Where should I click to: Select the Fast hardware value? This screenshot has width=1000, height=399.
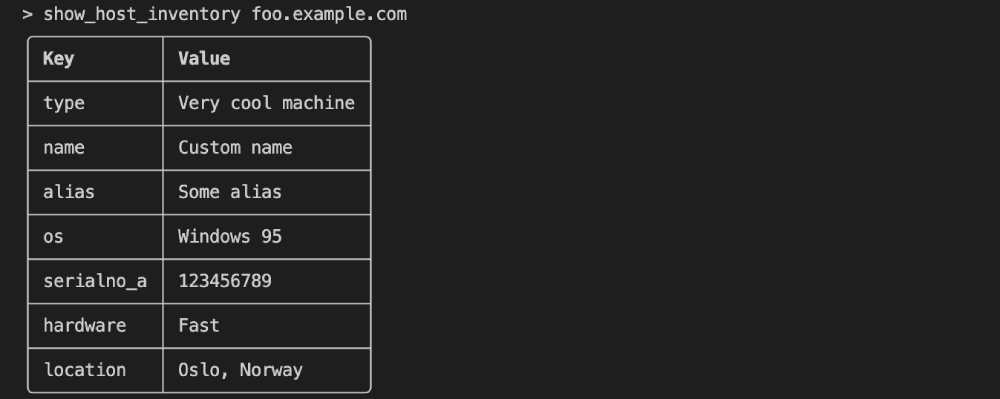(x=199, y=326)
